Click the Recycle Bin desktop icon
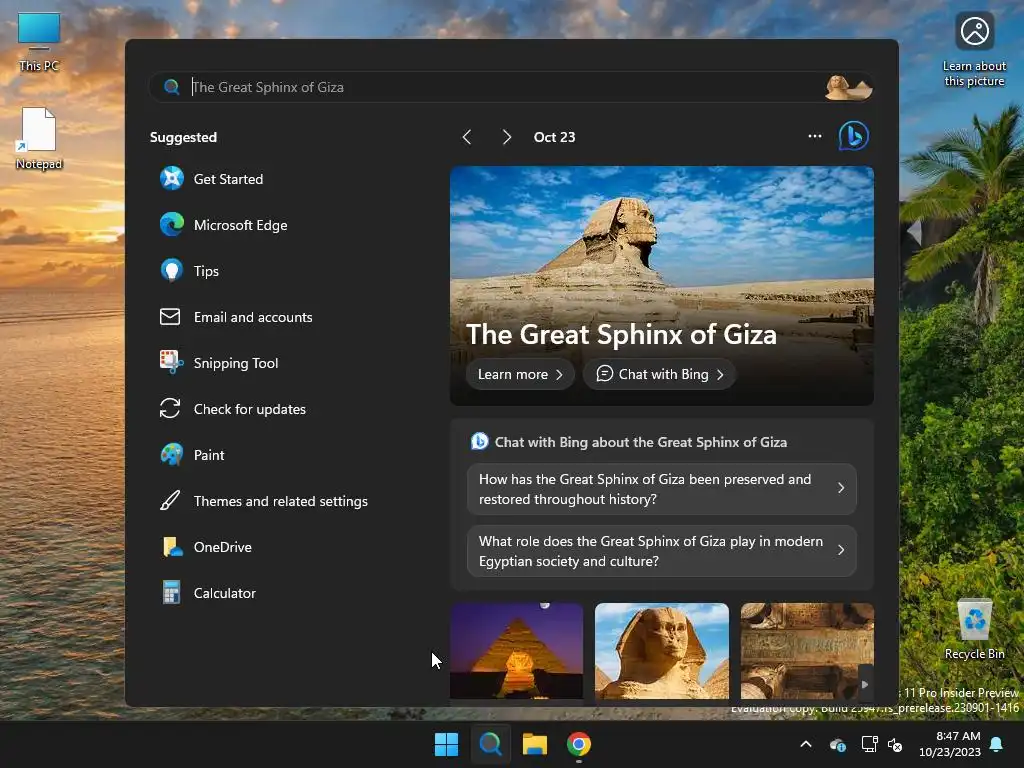 point(974,629)
